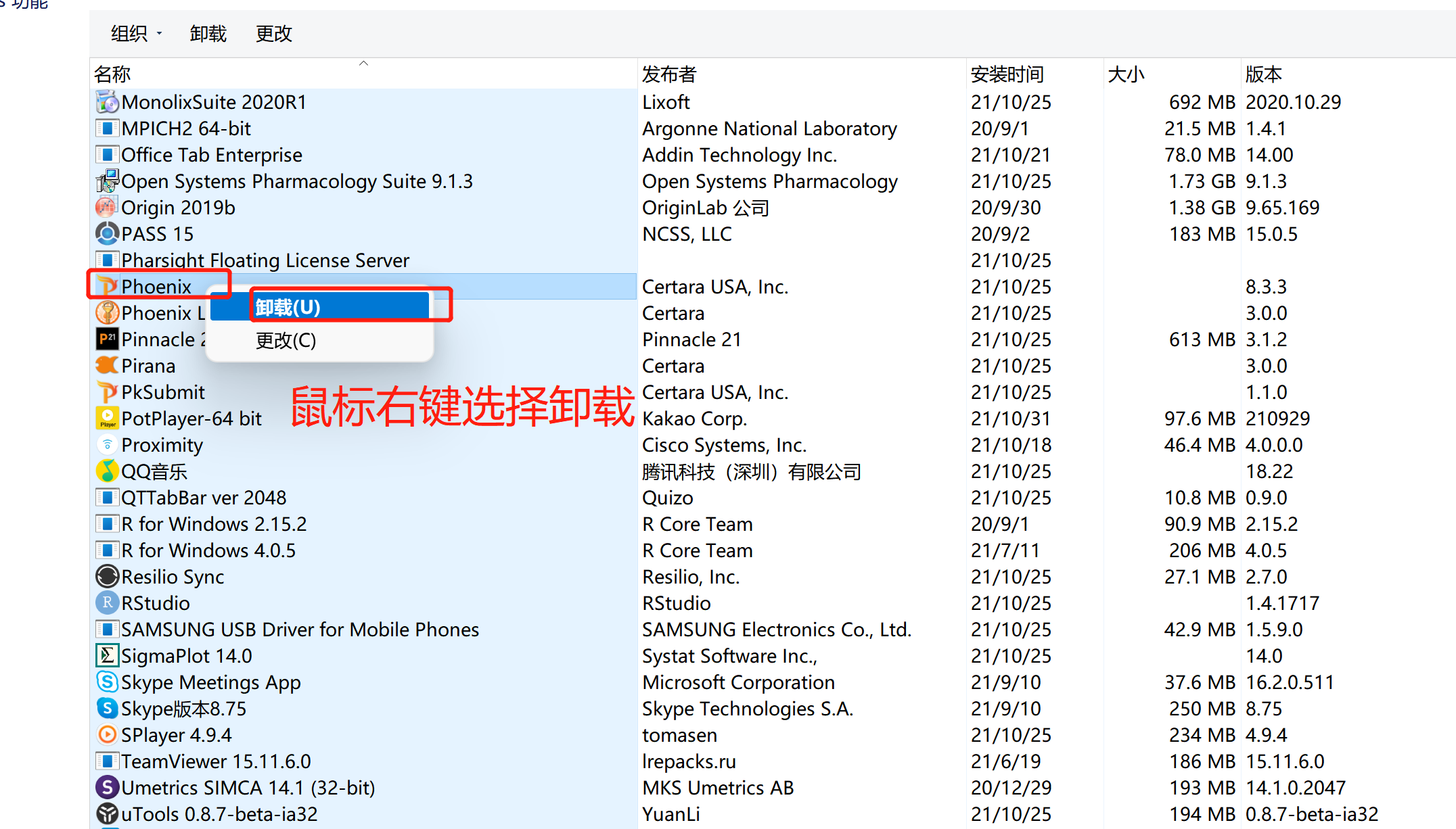The height and width of the screenshot is (829, 1456).
Task: Click the Pharsight Floating License Server icon
Action: pyautogui.click(x=107, y=260)
